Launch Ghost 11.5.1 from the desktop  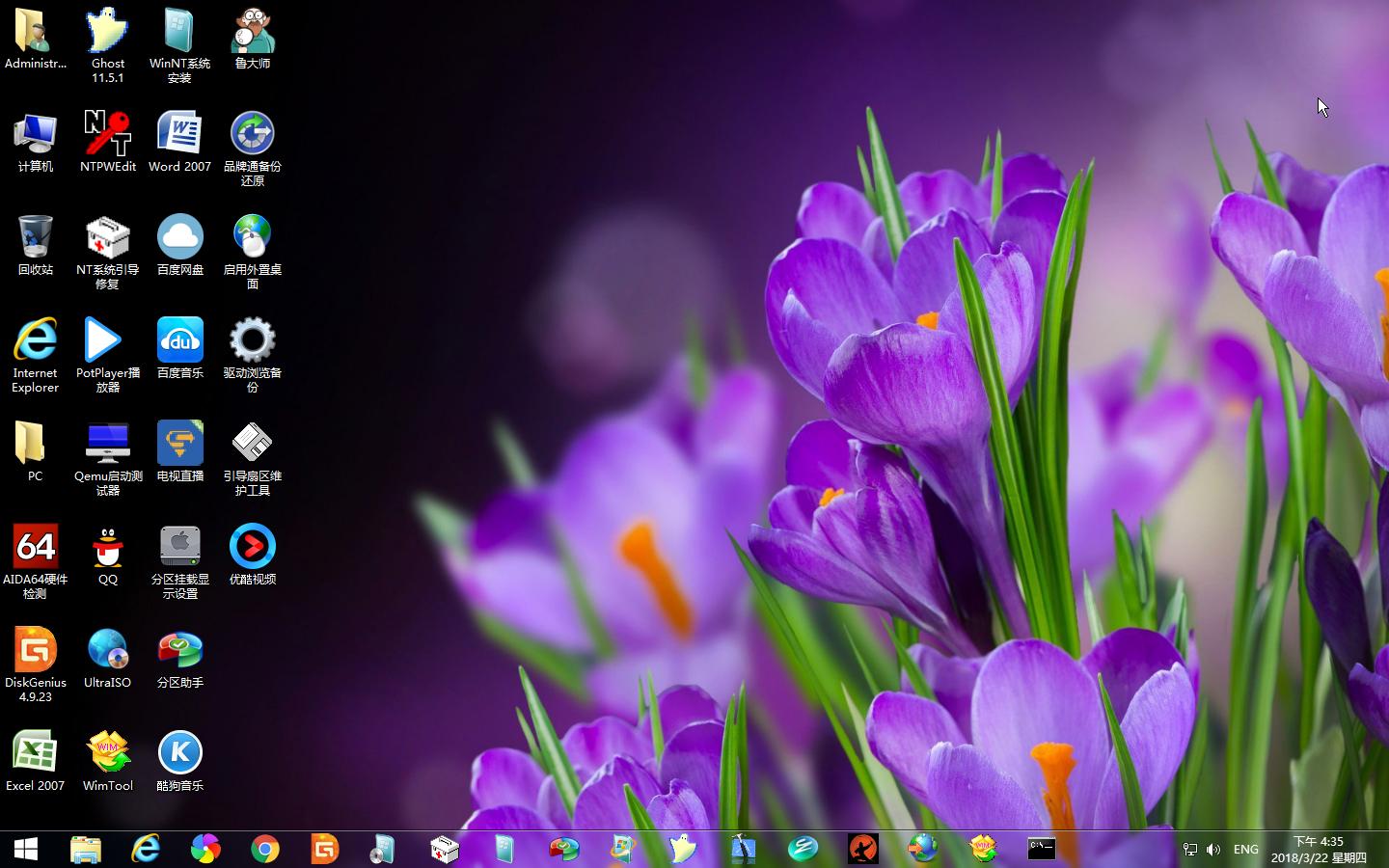[108, 45]
